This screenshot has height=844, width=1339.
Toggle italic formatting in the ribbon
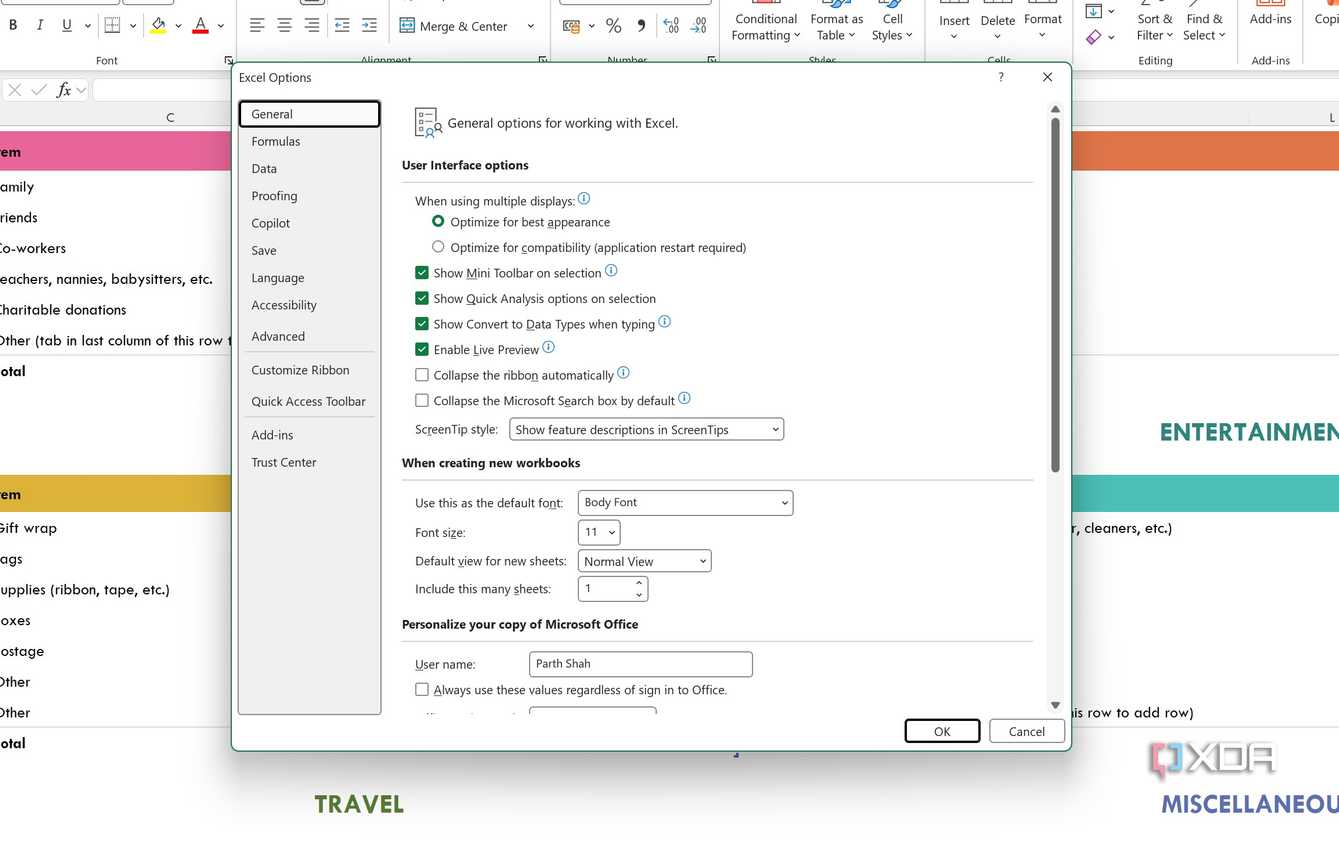pos(40,25)
